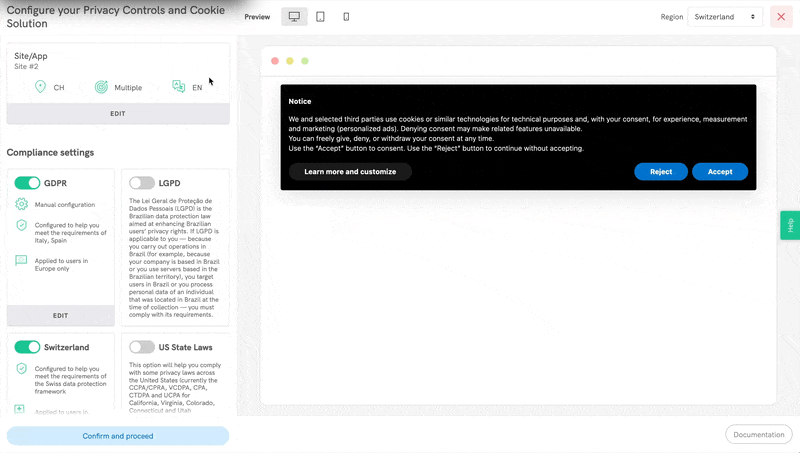Click the GDPR shield check icon

[x=22, y=226]
